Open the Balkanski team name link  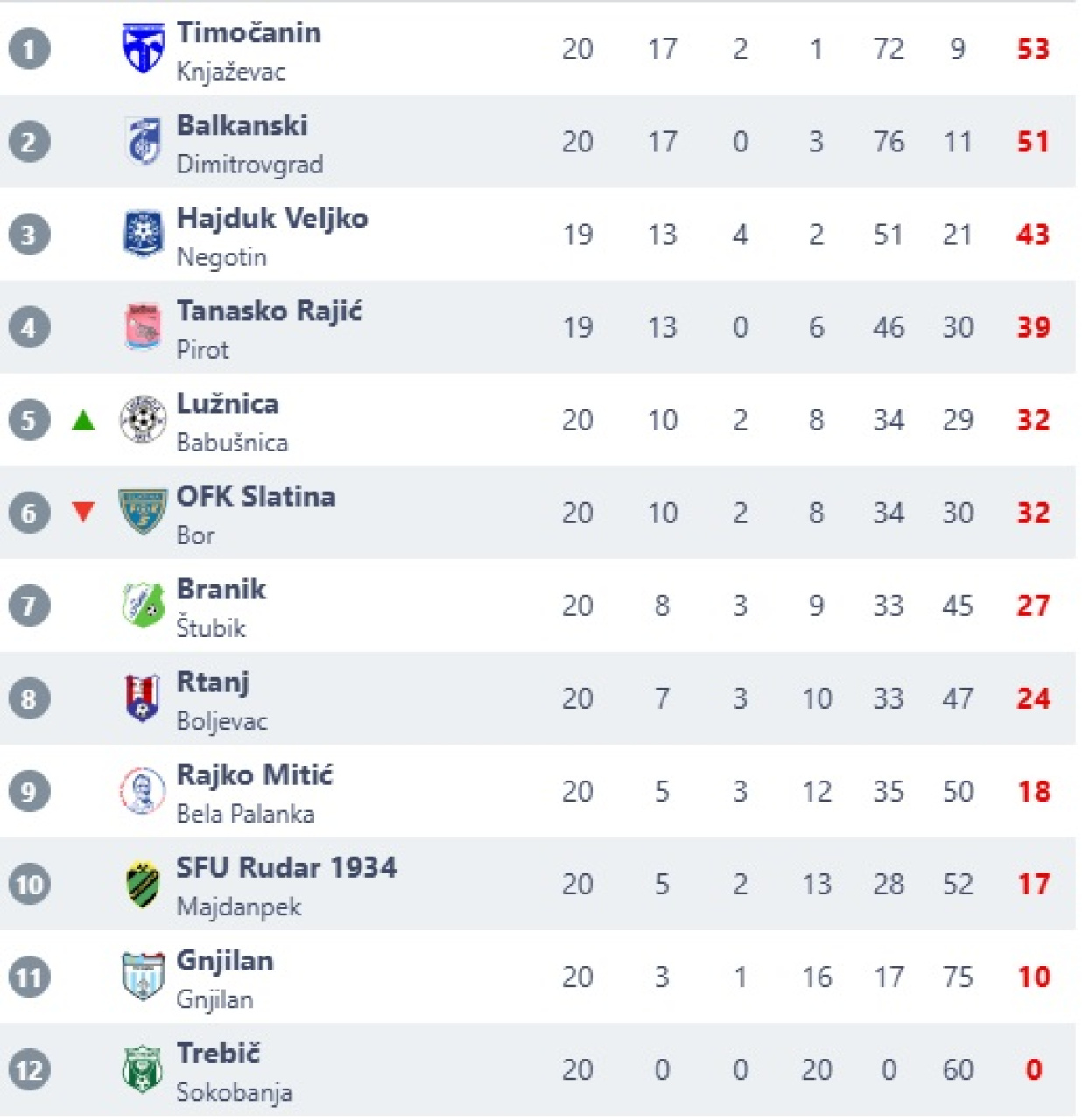point(242,126)
